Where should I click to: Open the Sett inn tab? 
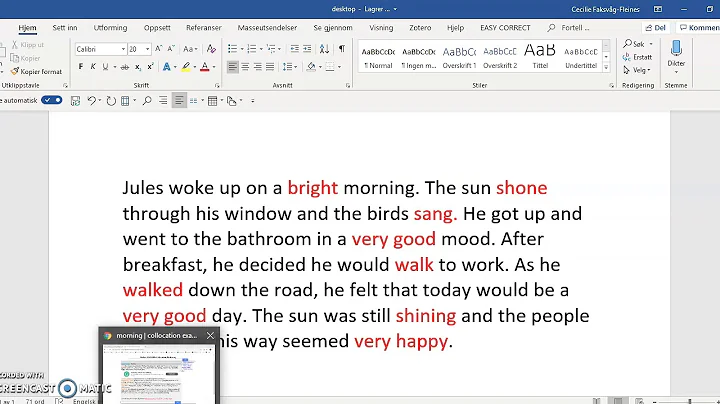(x=65, y=28)
